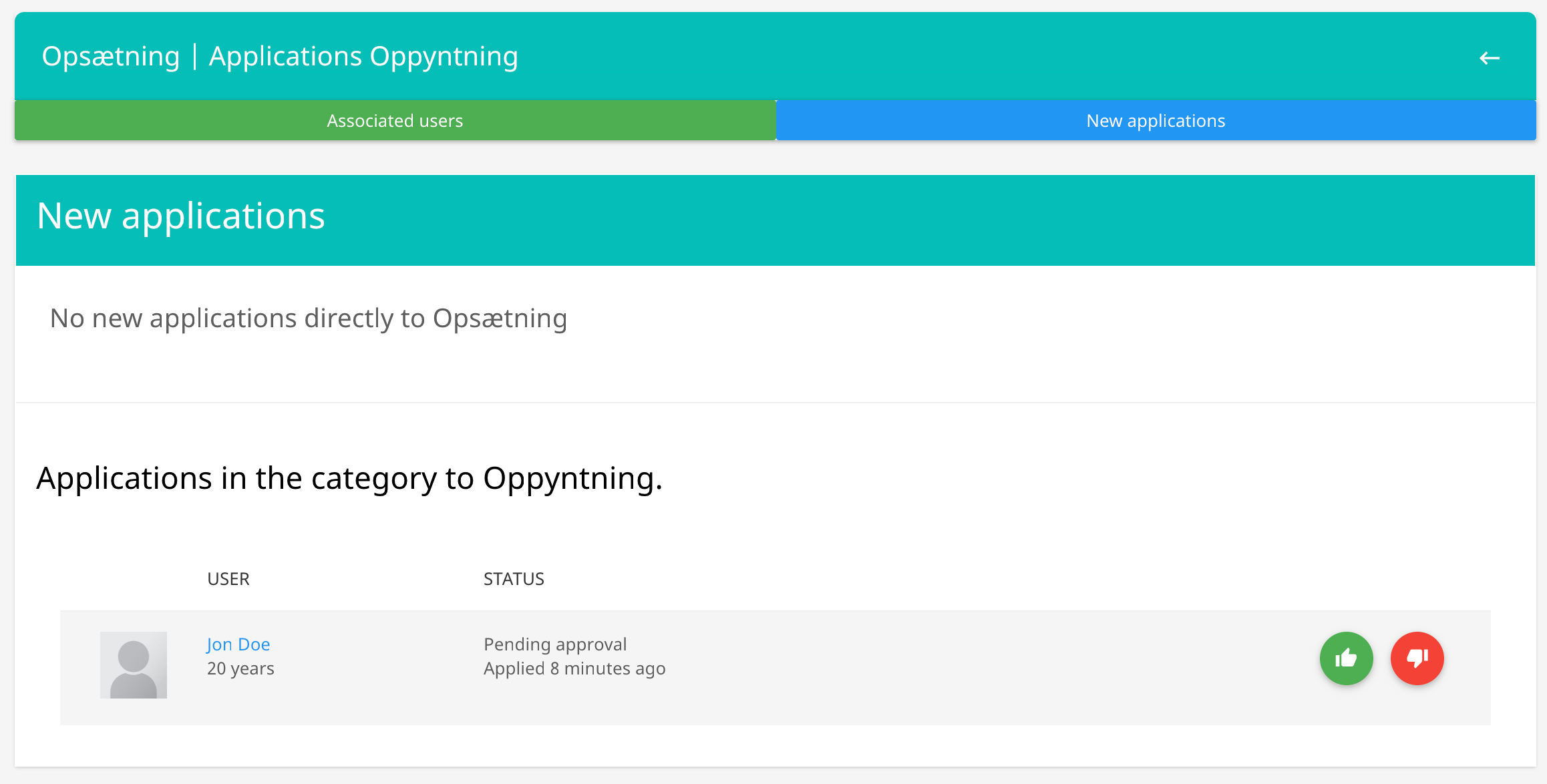Image resolution: width=1547 pixels, height=784 pixels.
Task: Click the large 'New applications' section heading
Action: [181, 216]
